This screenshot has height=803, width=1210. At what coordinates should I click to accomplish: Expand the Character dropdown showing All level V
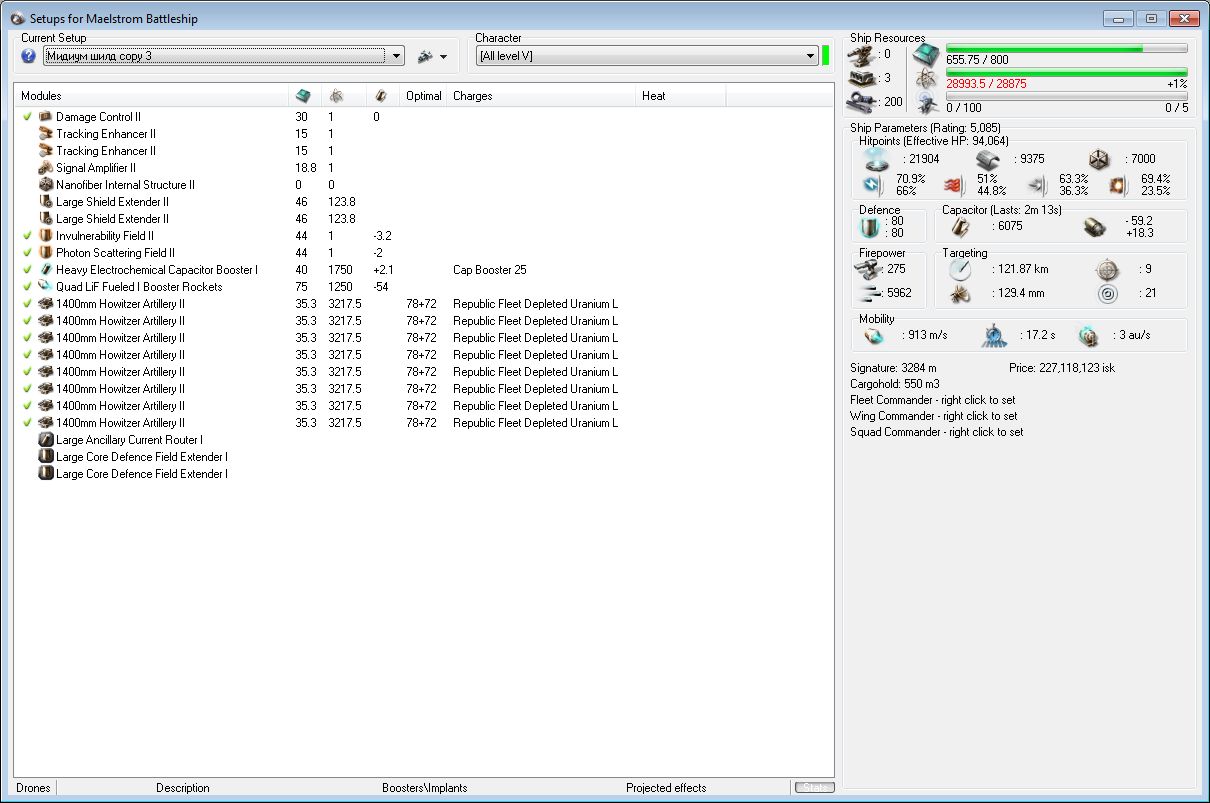tap(811, 56)
